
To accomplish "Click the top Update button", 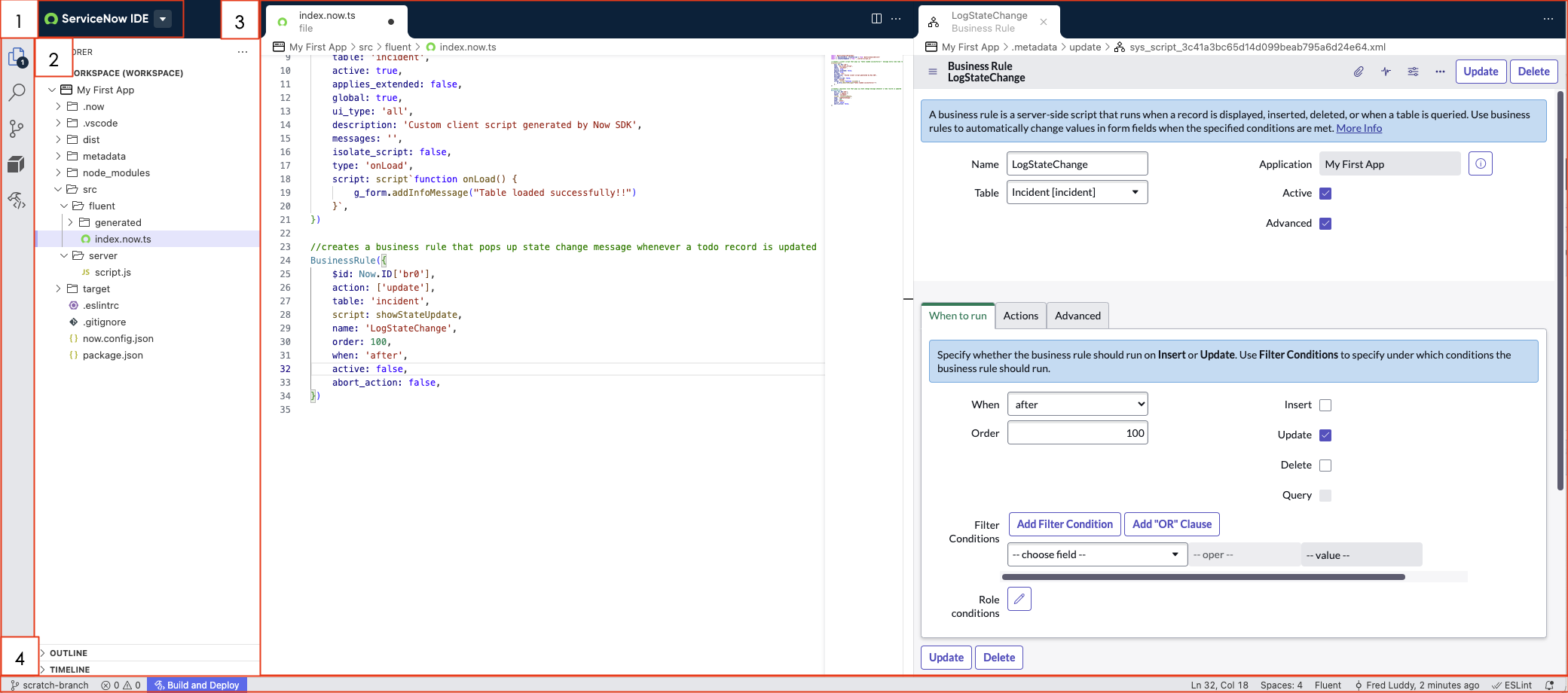I will click(x=1481, y=72).
